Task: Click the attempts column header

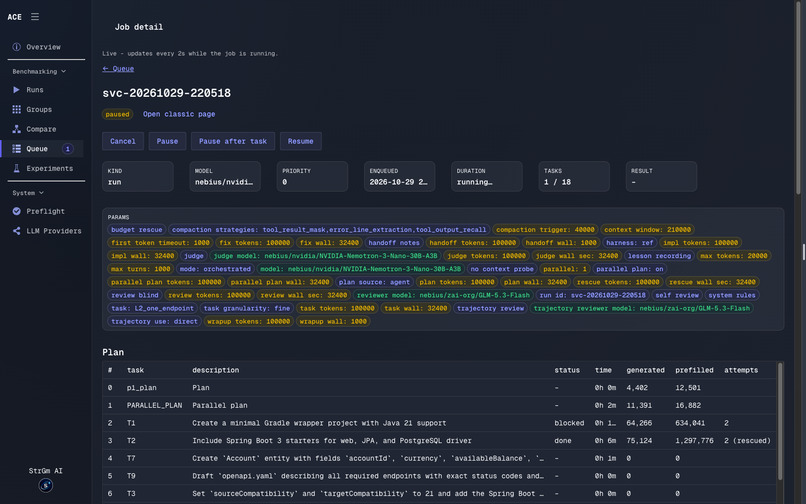Action: click(x=741, y=370)
